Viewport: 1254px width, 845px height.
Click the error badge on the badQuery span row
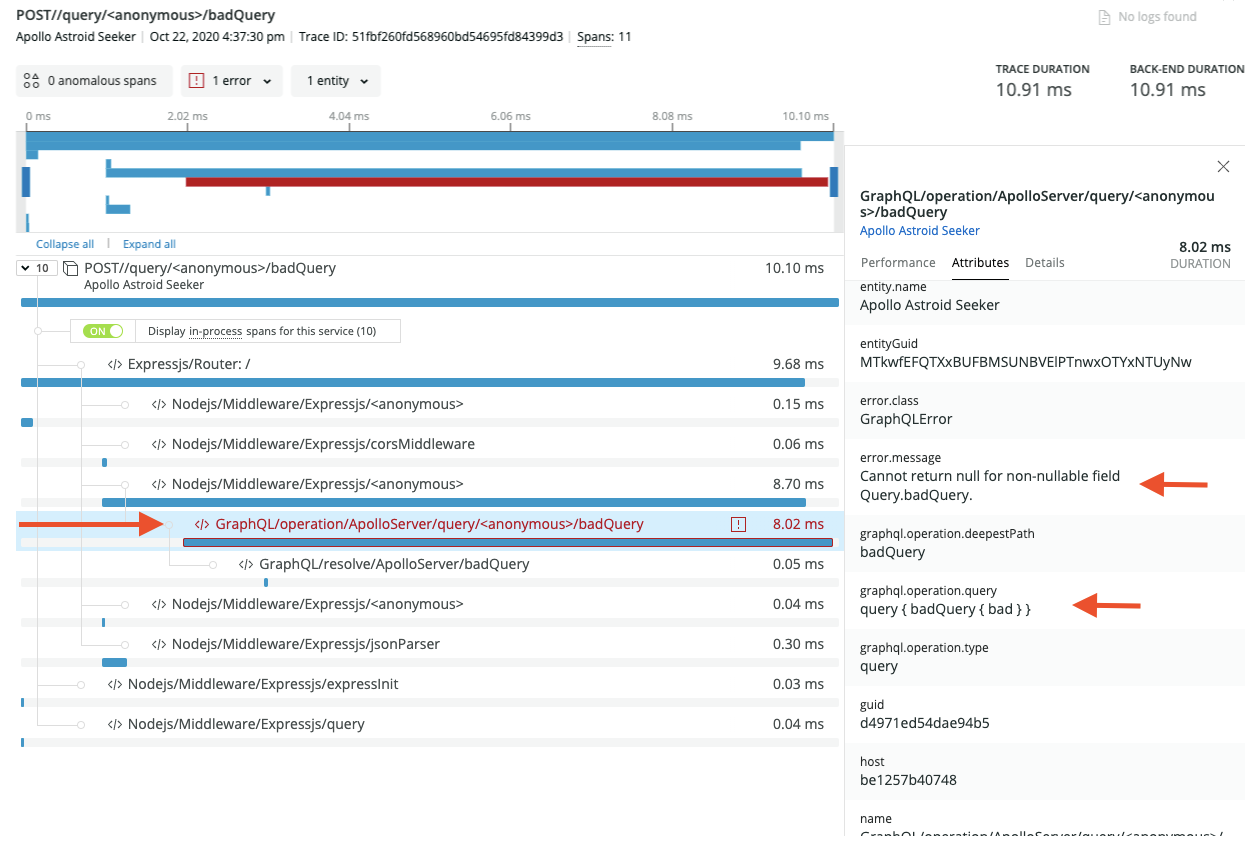click(x=738, y=524)
